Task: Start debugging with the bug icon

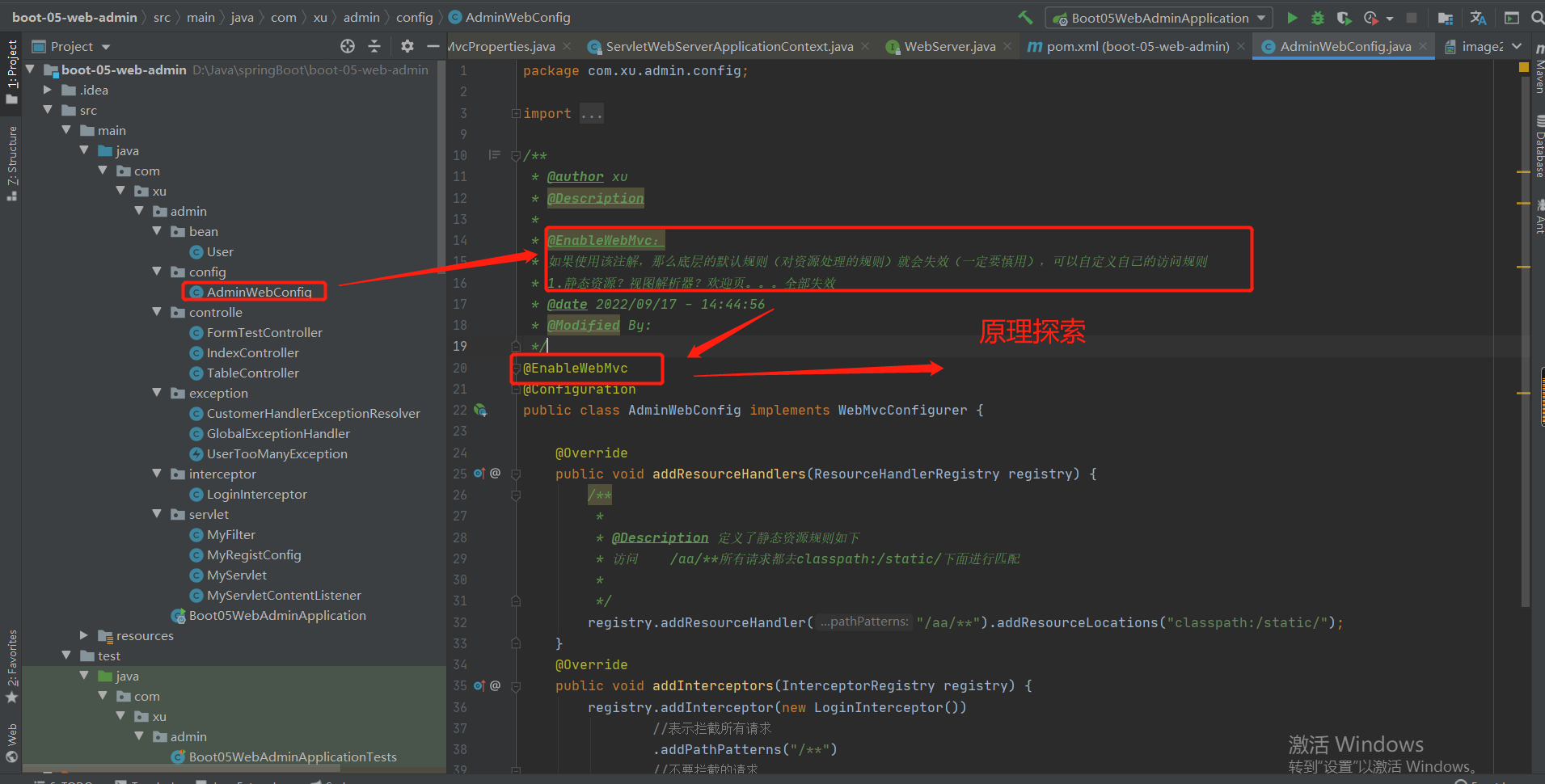Action: tap(1318, 18)
